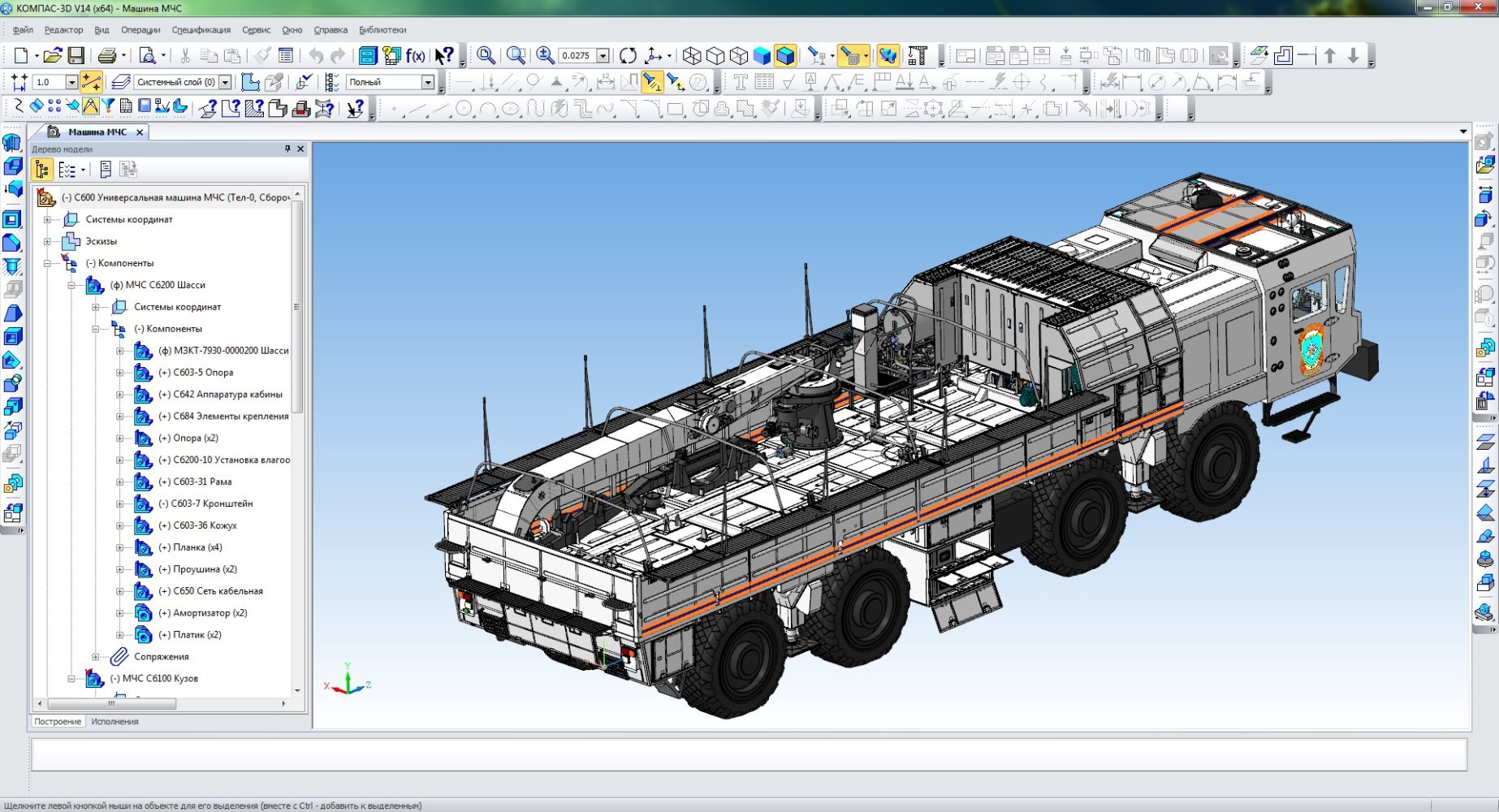Screen dimensions: 1499x812
Task: Click the context help arrow-question icon
Action: pos(443,55)
